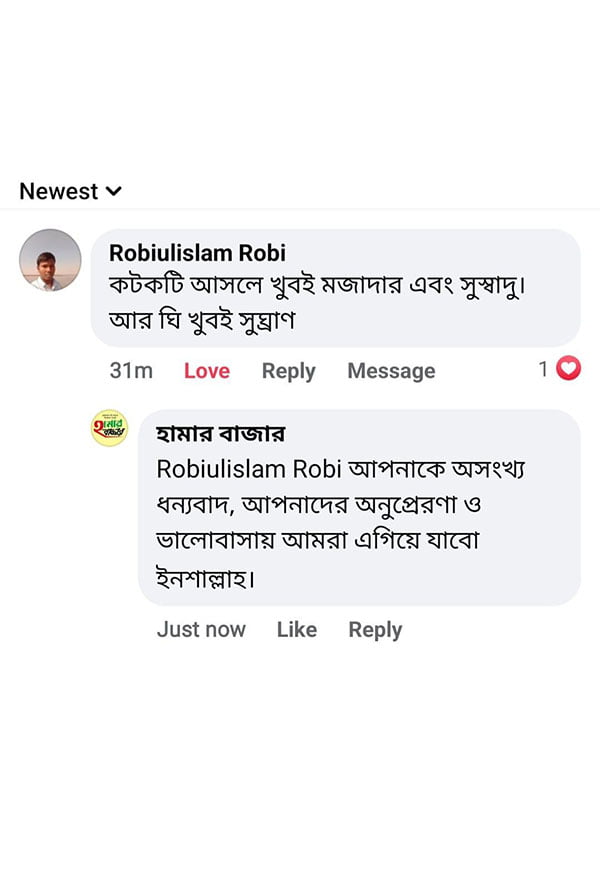Toggle Like on the হামার বাজার reply

click(296, 630)
